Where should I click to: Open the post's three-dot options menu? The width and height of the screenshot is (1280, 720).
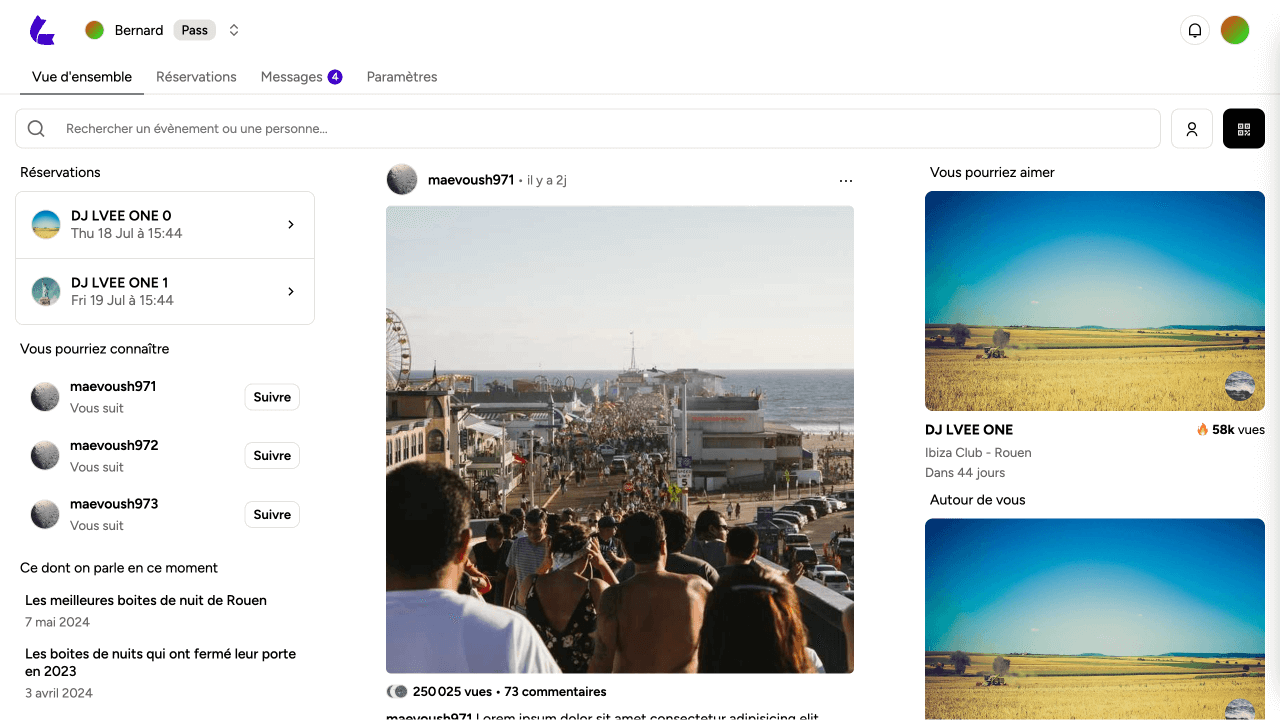(845, 181)
